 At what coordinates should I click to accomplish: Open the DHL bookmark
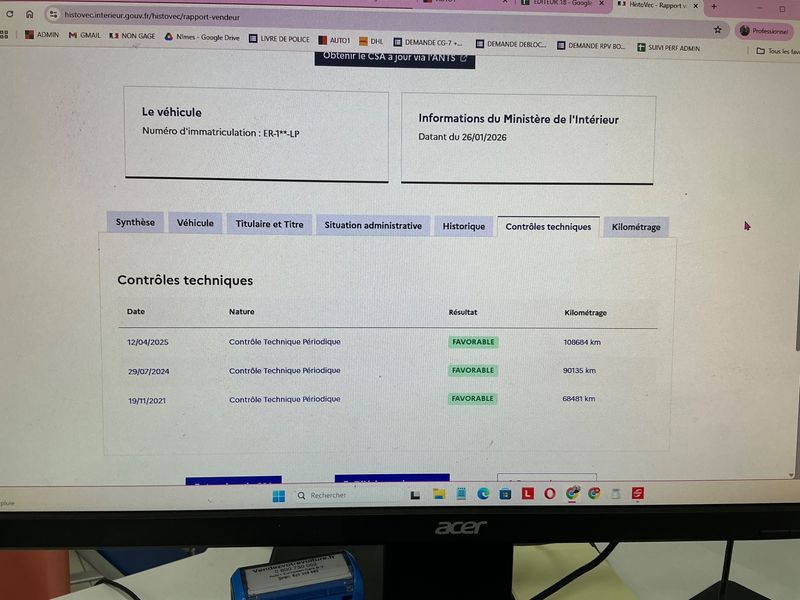click(371, 41)
